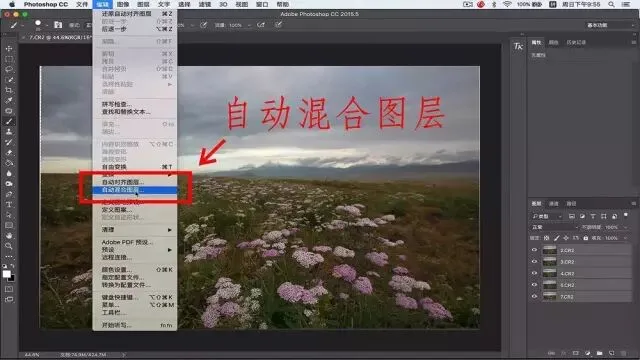Select the Zoom tool
Screen dimensions: 640x360
9,246
